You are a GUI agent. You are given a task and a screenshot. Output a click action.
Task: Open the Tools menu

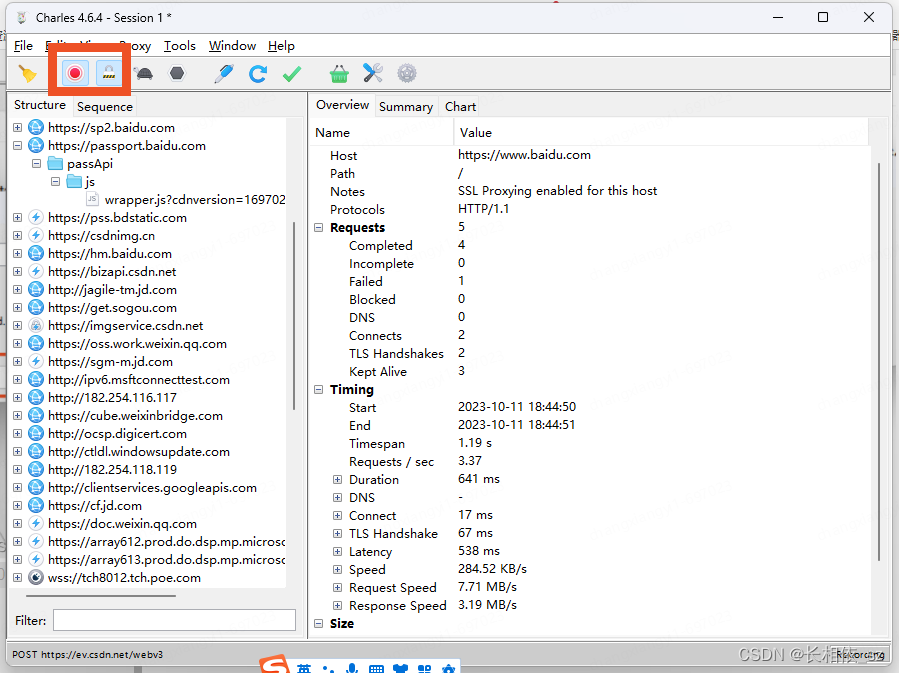179,46
